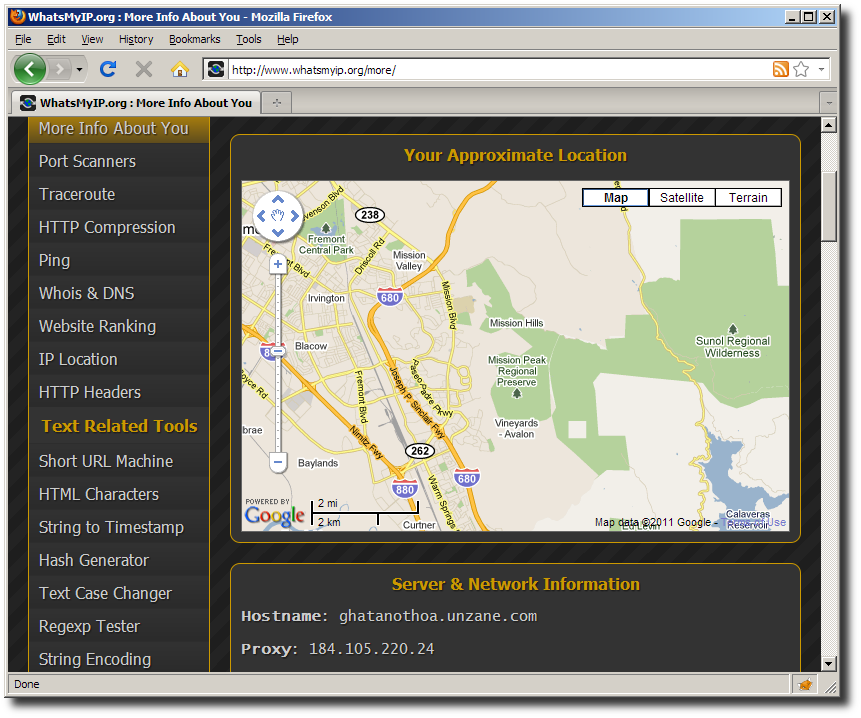The width and height of the screenshot is (861, 718).
Task: Click the RSS feed icon in address bar
Action: (x=780, y=69)
